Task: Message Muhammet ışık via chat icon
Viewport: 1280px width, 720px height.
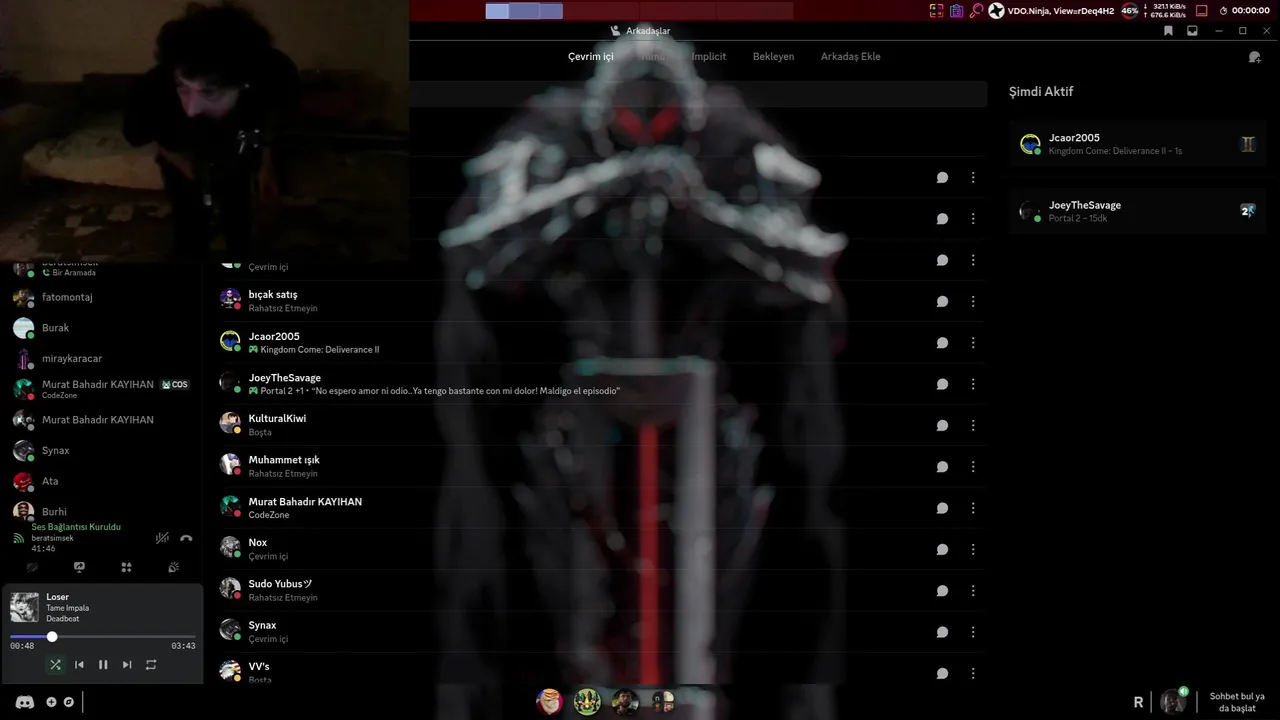Action: (942, 467)
